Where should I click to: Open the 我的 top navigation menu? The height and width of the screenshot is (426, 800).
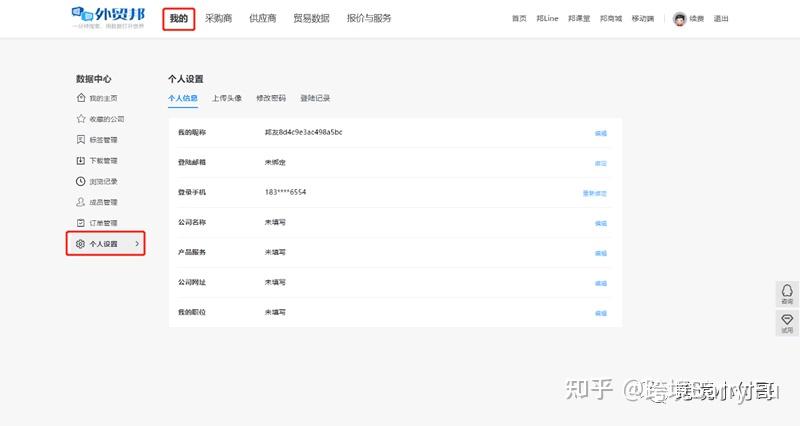click(179, 19)
